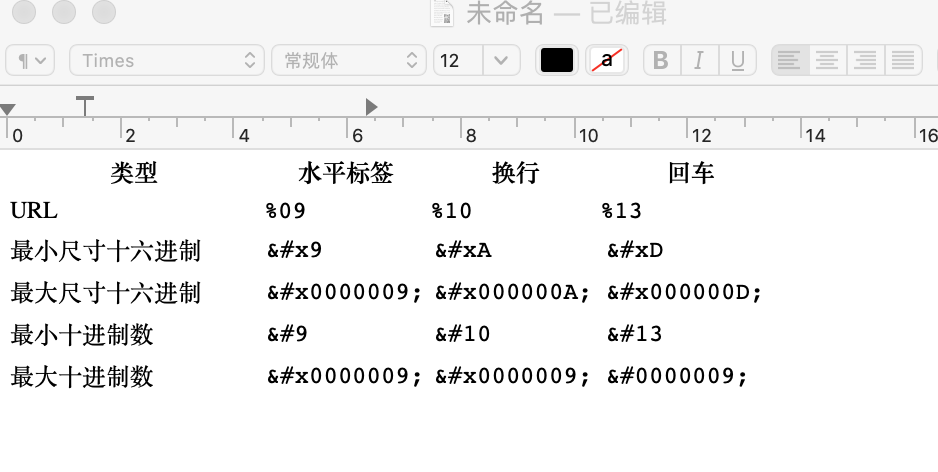Image resolution: width=938 pixels, height=472 pixels.
Task: Click the 最大尺寸十六进制 row label
Action: (x=105, y=293)
